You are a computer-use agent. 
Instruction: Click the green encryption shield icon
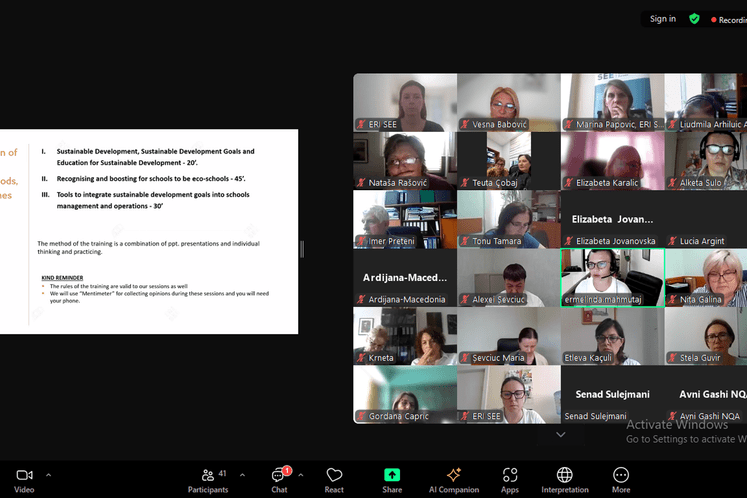[694, 19]
